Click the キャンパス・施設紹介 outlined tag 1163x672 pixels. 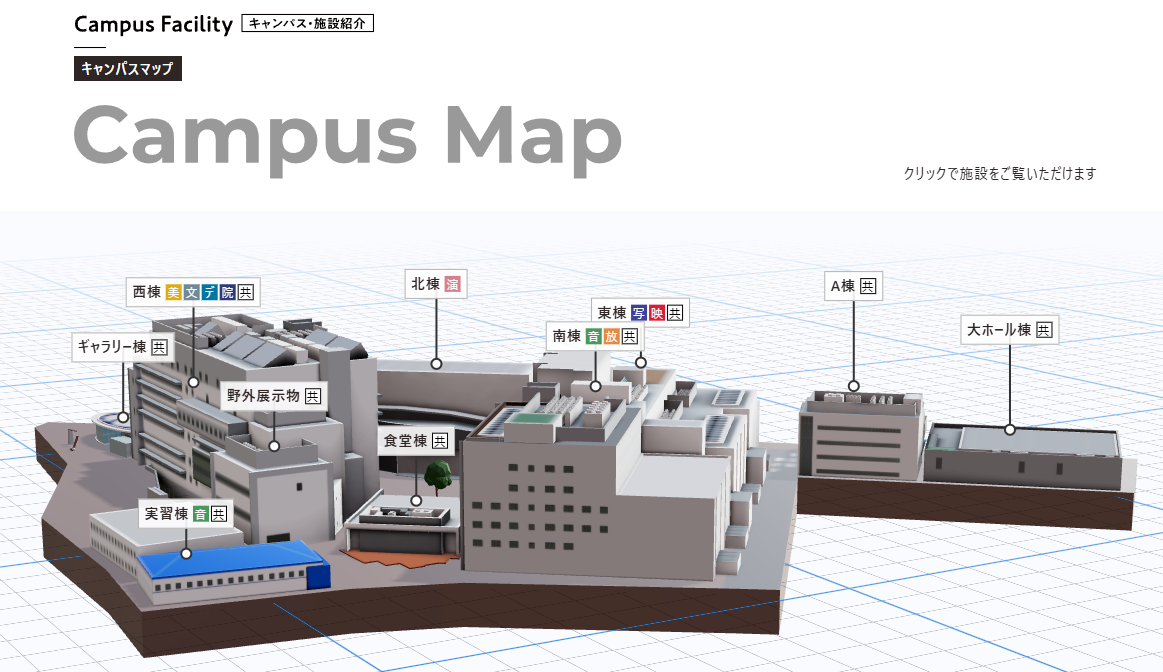pos(307,23)
